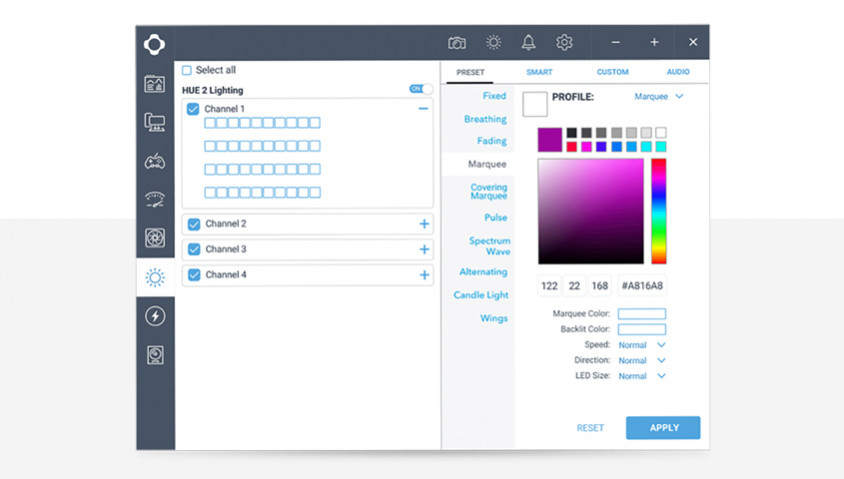Open the Speed Normal dropdown
The width and height of the screenshot is (844, 479).
pyautogui.click(x=642, y=345)
